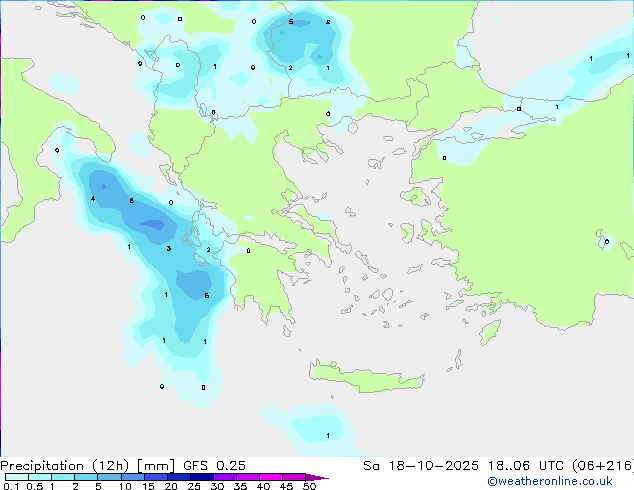Click the "25" legend scale label
This screenshot has width=634, height=490.
pos(194,486)
